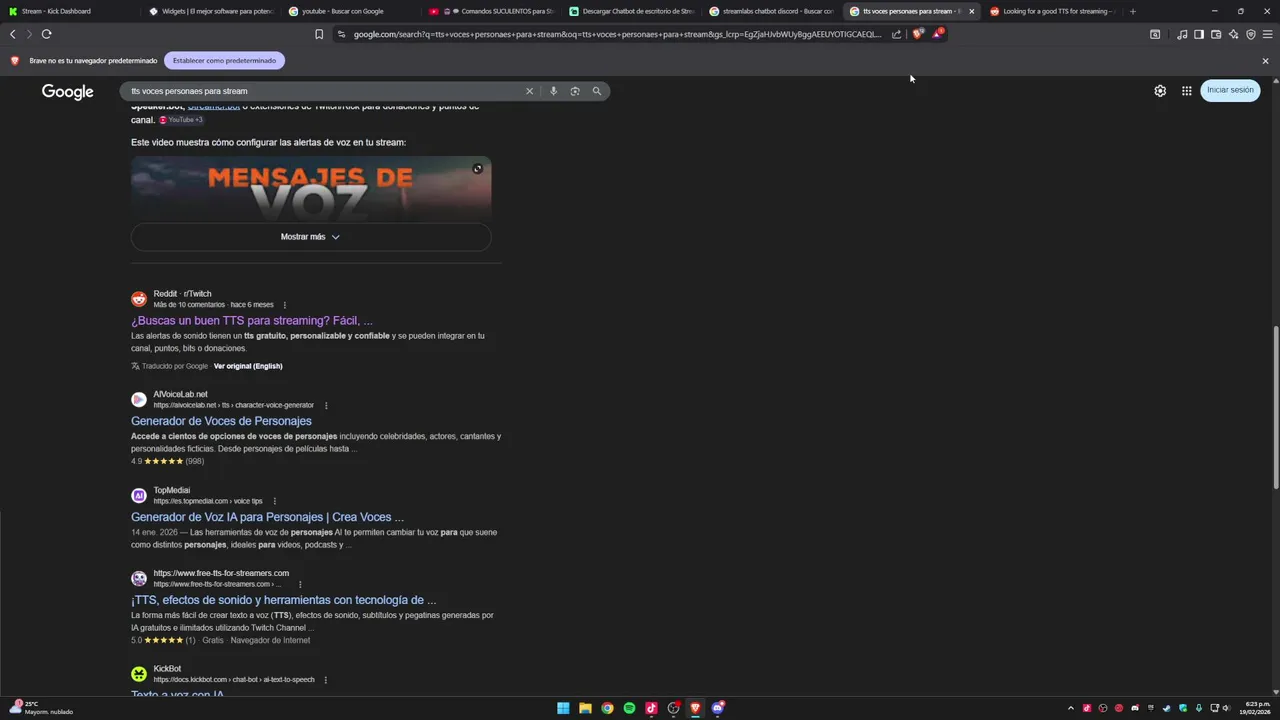The image size is (1280, 720).
Task: Toggle the browser sidebar panel
Action: [x=1199, y=34]
